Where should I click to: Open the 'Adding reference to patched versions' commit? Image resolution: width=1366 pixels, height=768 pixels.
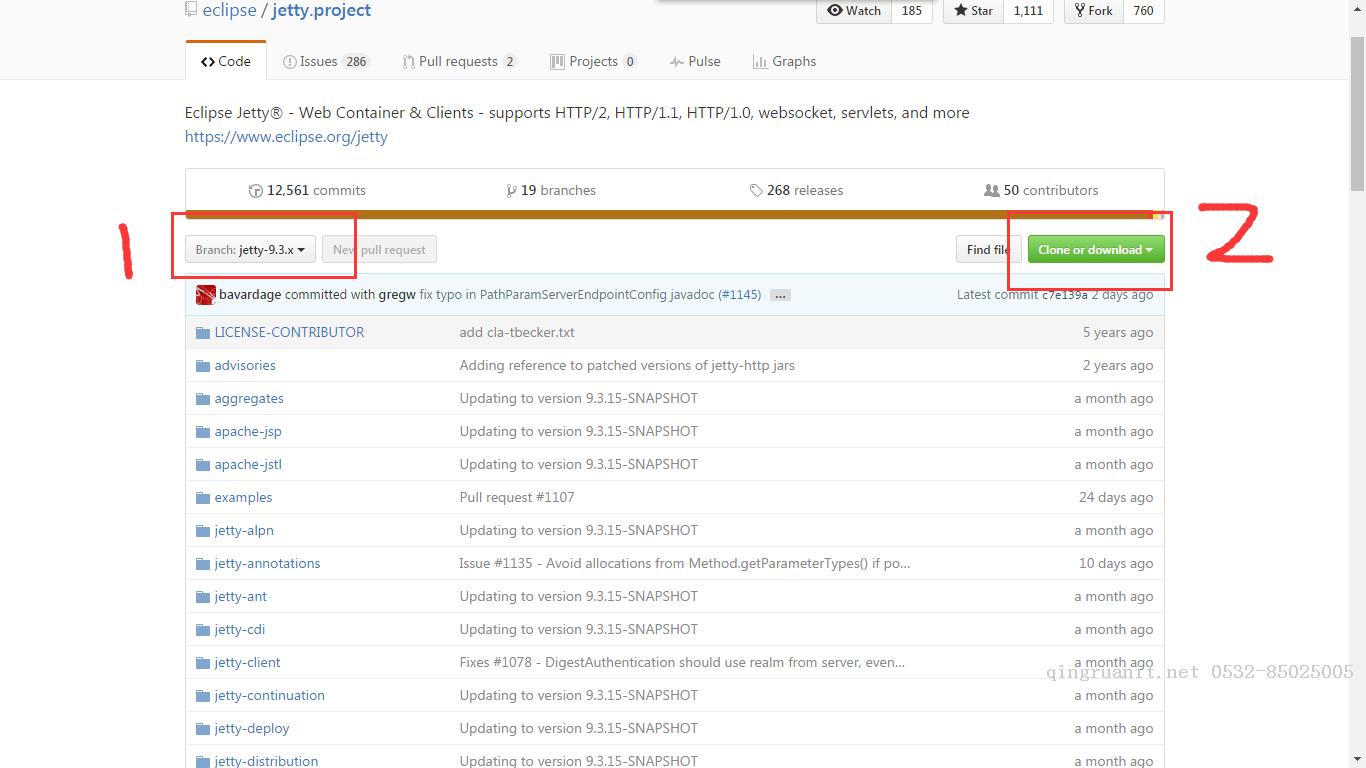[x=627, y=365]
